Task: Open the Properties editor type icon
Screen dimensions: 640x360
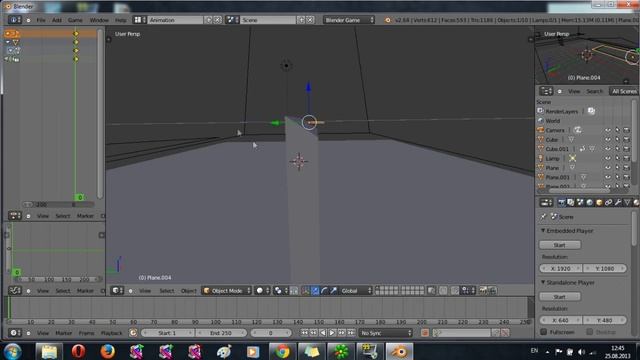Action: 546,202
